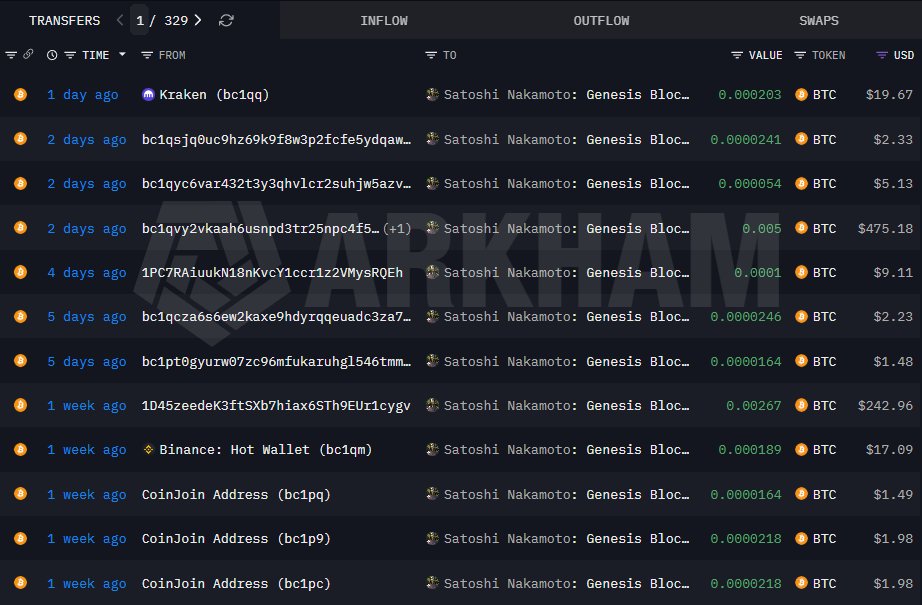Click the clock icon beside TIME
This screenshot has height=605, width=922.
coord(52,55)
